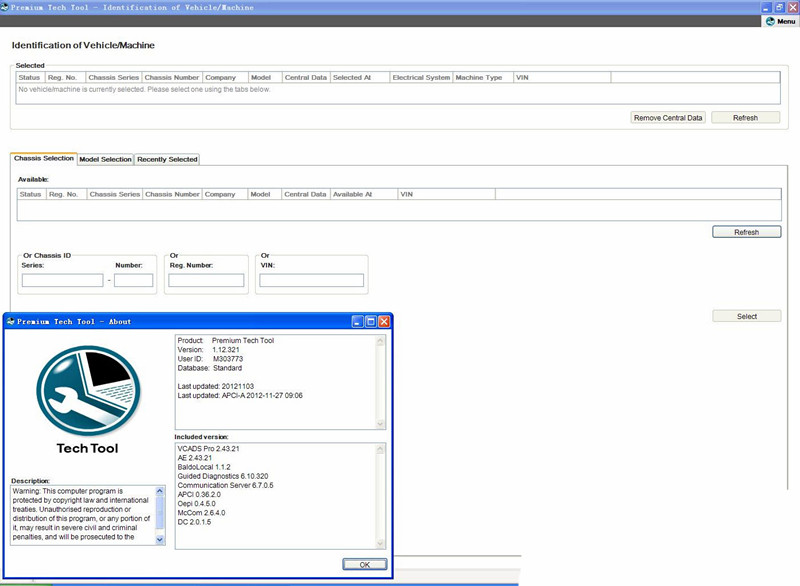Refresh the Available chassis list
The height and width of the screenshot is (586, 800).
click(x=746, y=232)
